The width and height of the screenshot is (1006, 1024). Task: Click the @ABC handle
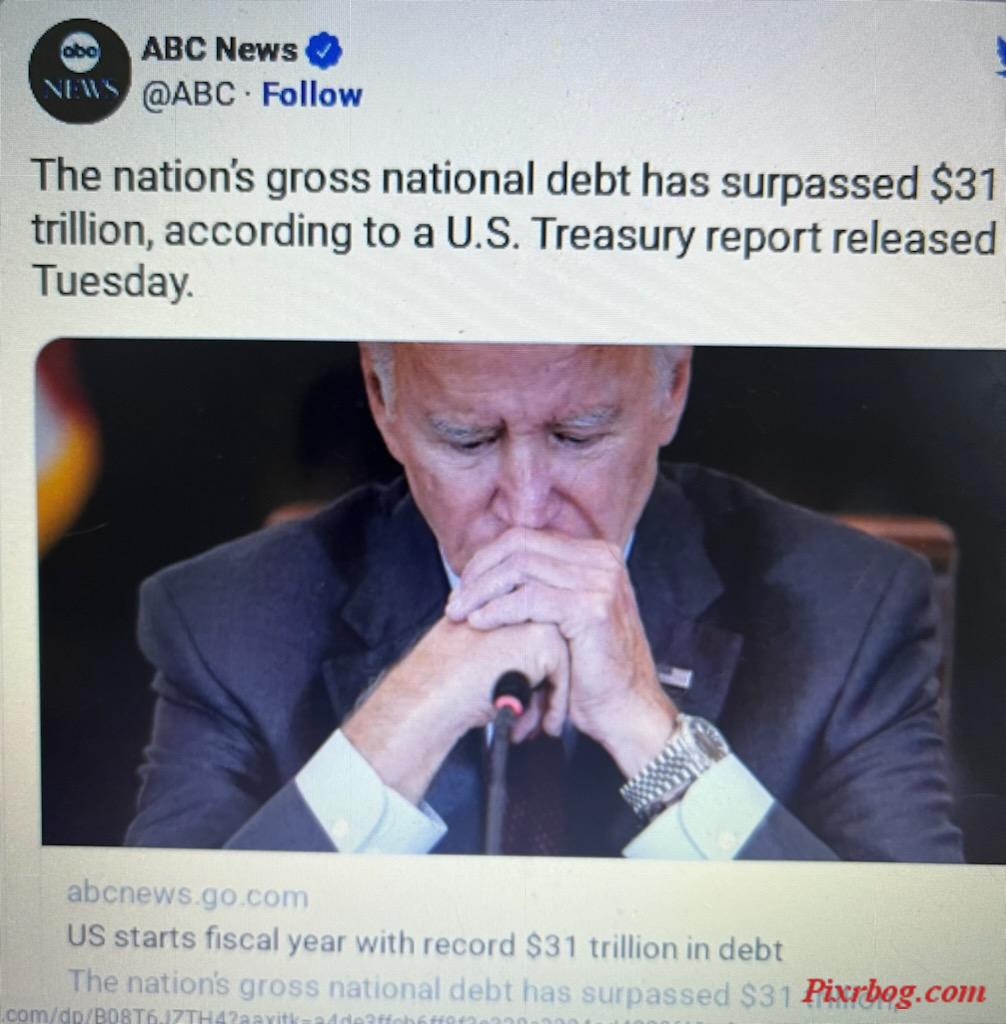click(x=189, y=94)
